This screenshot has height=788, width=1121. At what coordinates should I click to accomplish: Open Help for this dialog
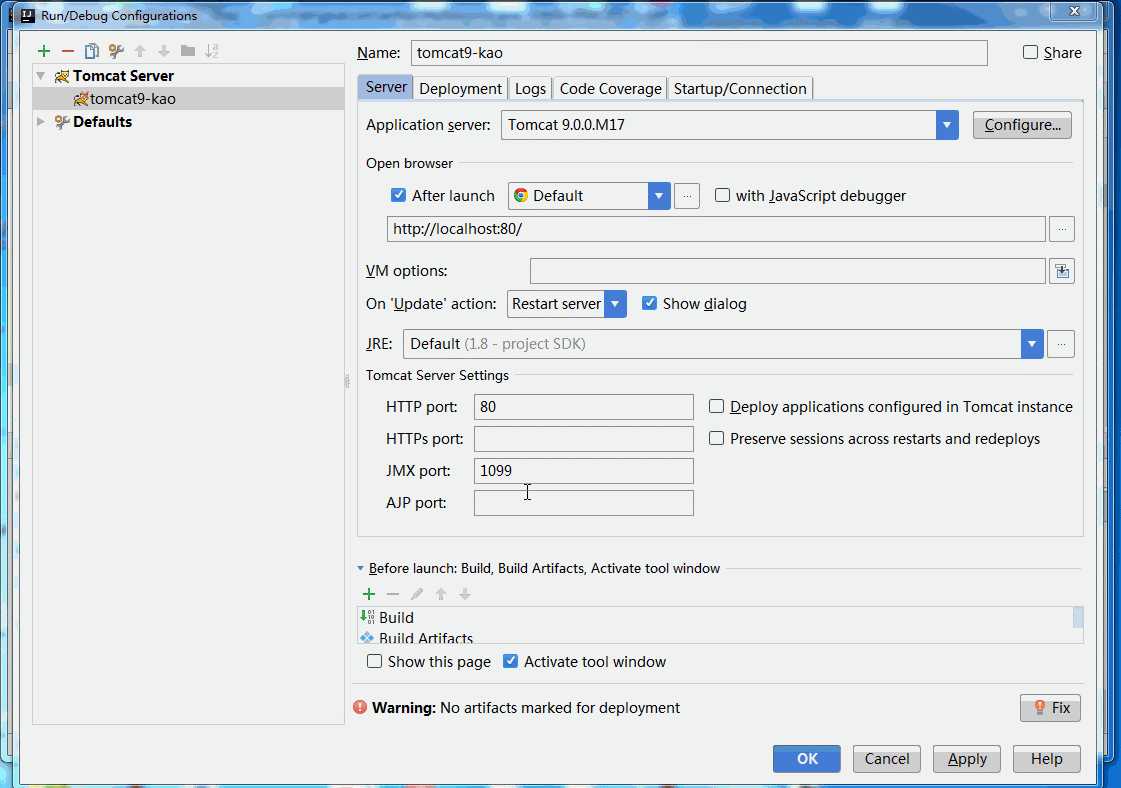1047,759
